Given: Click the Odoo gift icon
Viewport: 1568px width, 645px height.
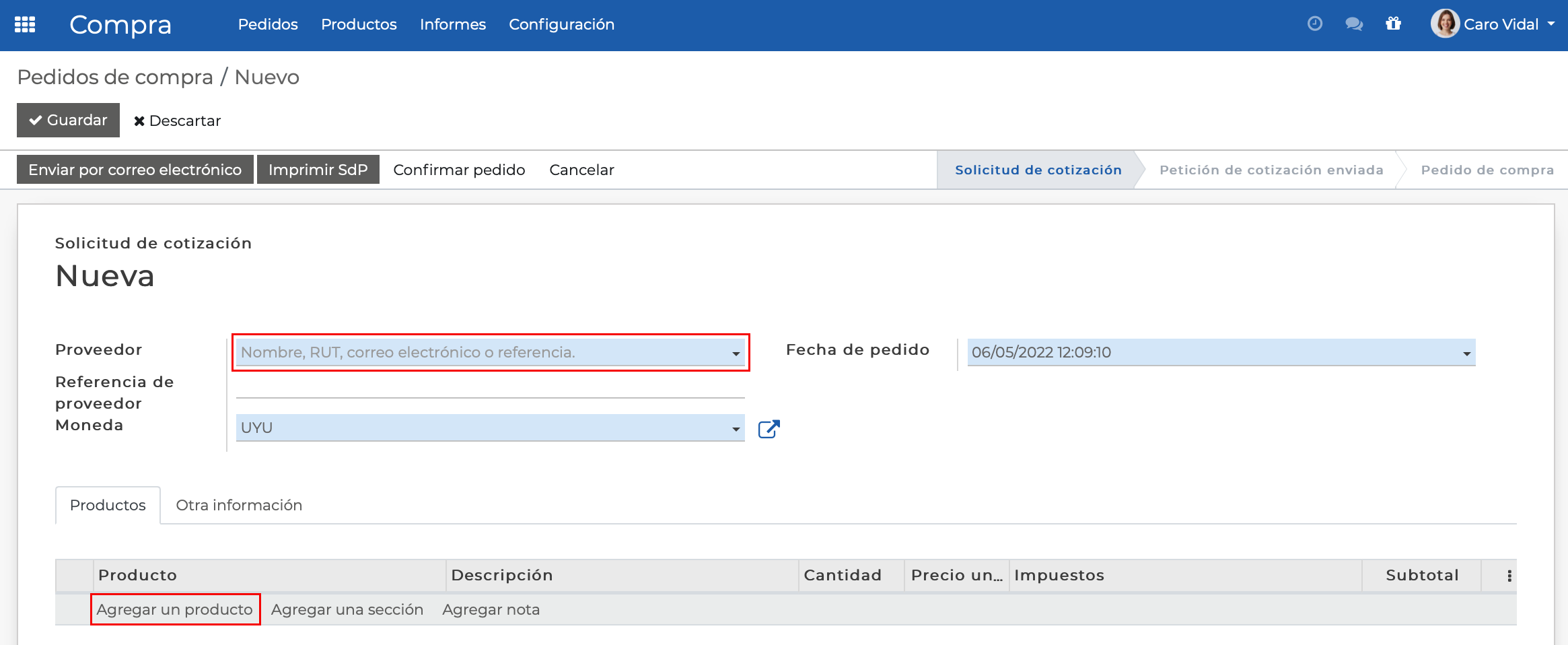Looking at the screenshot, I should point(1393,24).
